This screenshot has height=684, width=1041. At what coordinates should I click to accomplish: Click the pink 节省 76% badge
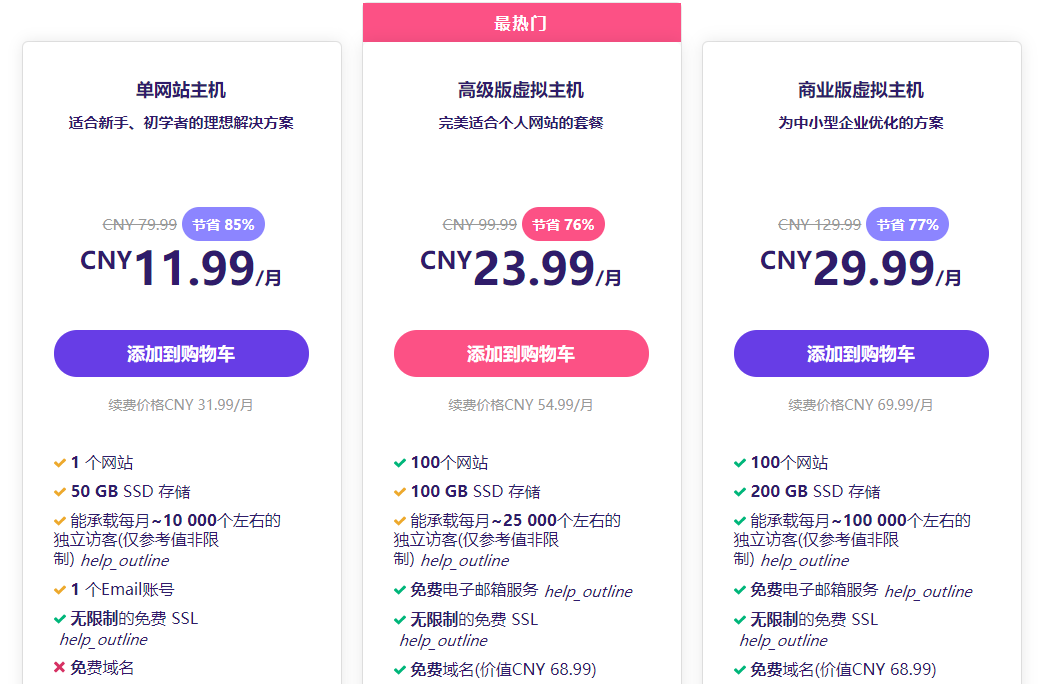tap(563, 225)
